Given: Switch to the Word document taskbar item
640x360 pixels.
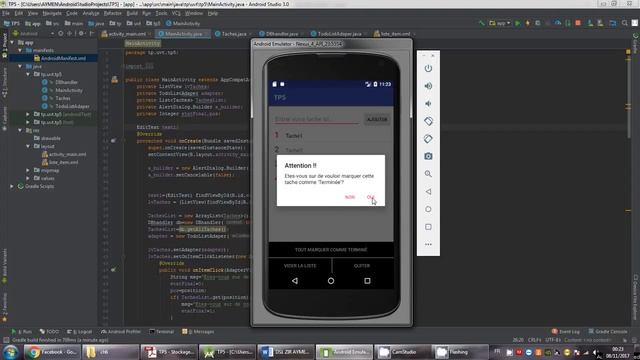Looking at the screenshot, I should (285, 352).
